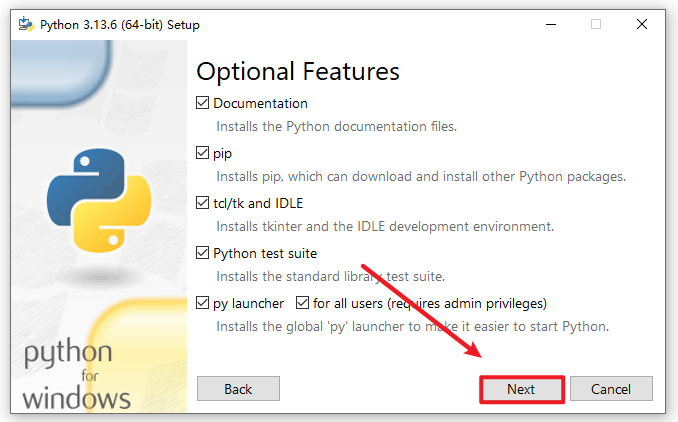Screen dimensions: 678x422
Task: Click the greyed-out maximize button
Action: coord(596,24)
